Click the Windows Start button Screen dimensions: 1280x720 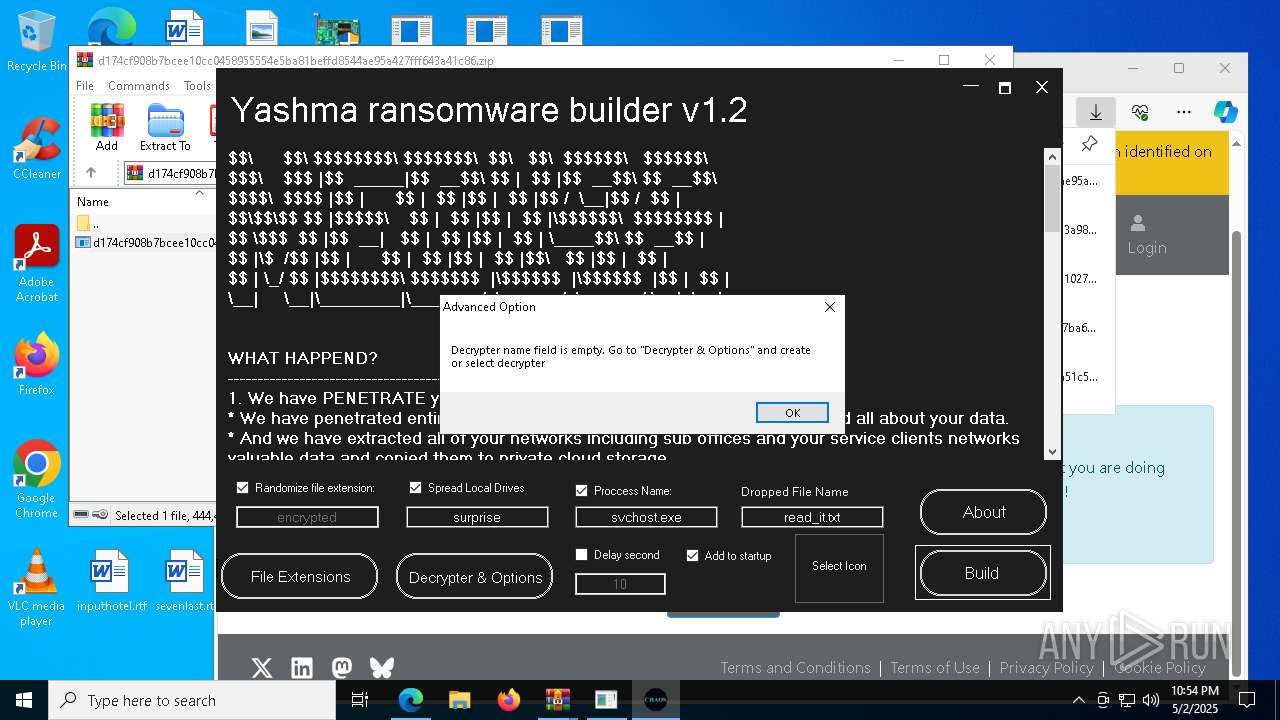(24, 700)
